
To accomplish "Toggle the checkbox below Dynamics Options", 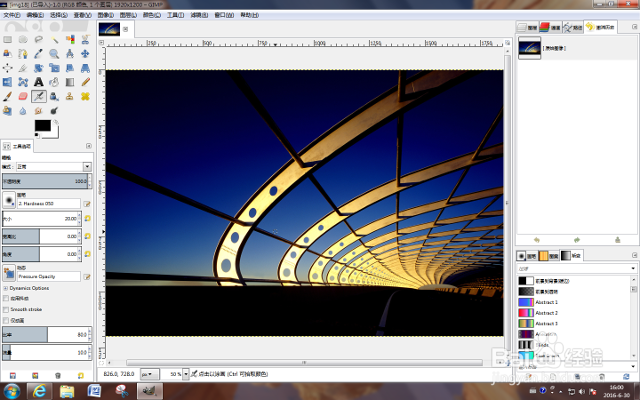I will click(6, 298).
